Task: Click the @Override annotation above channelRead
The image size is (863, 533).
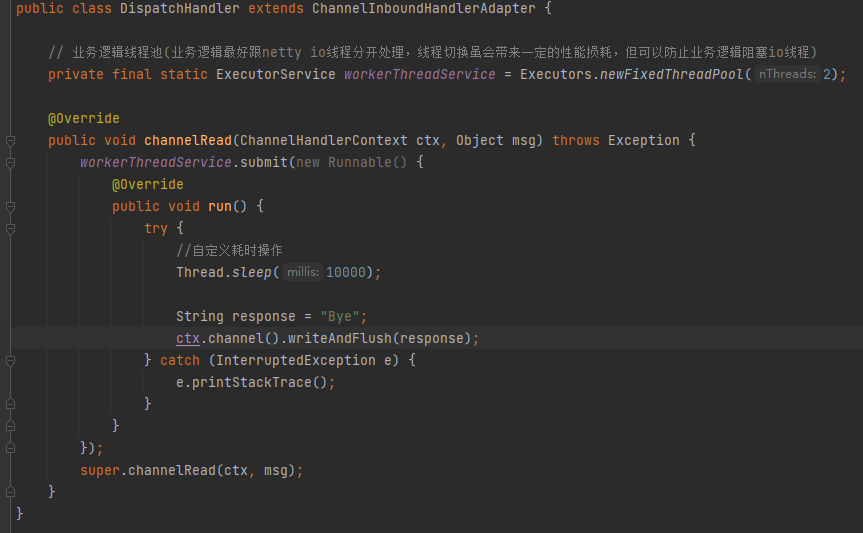Action: pos(84,118)
